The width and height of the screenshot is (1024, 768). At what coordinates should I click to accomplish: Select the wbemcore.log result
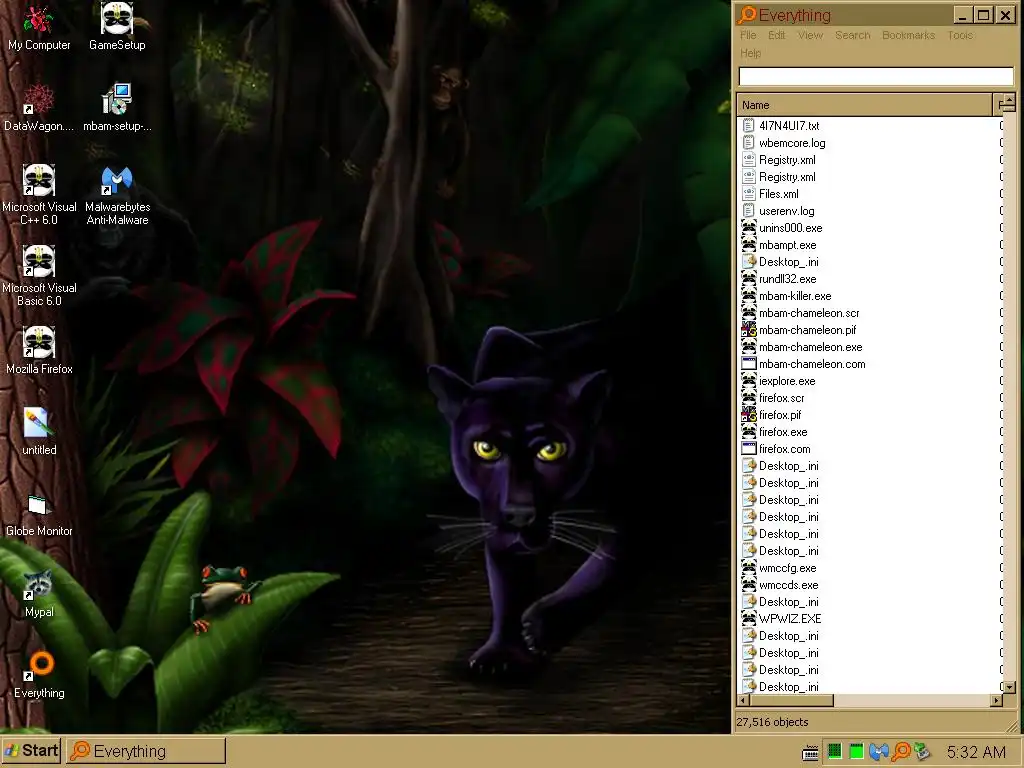[x=792, y=143]
